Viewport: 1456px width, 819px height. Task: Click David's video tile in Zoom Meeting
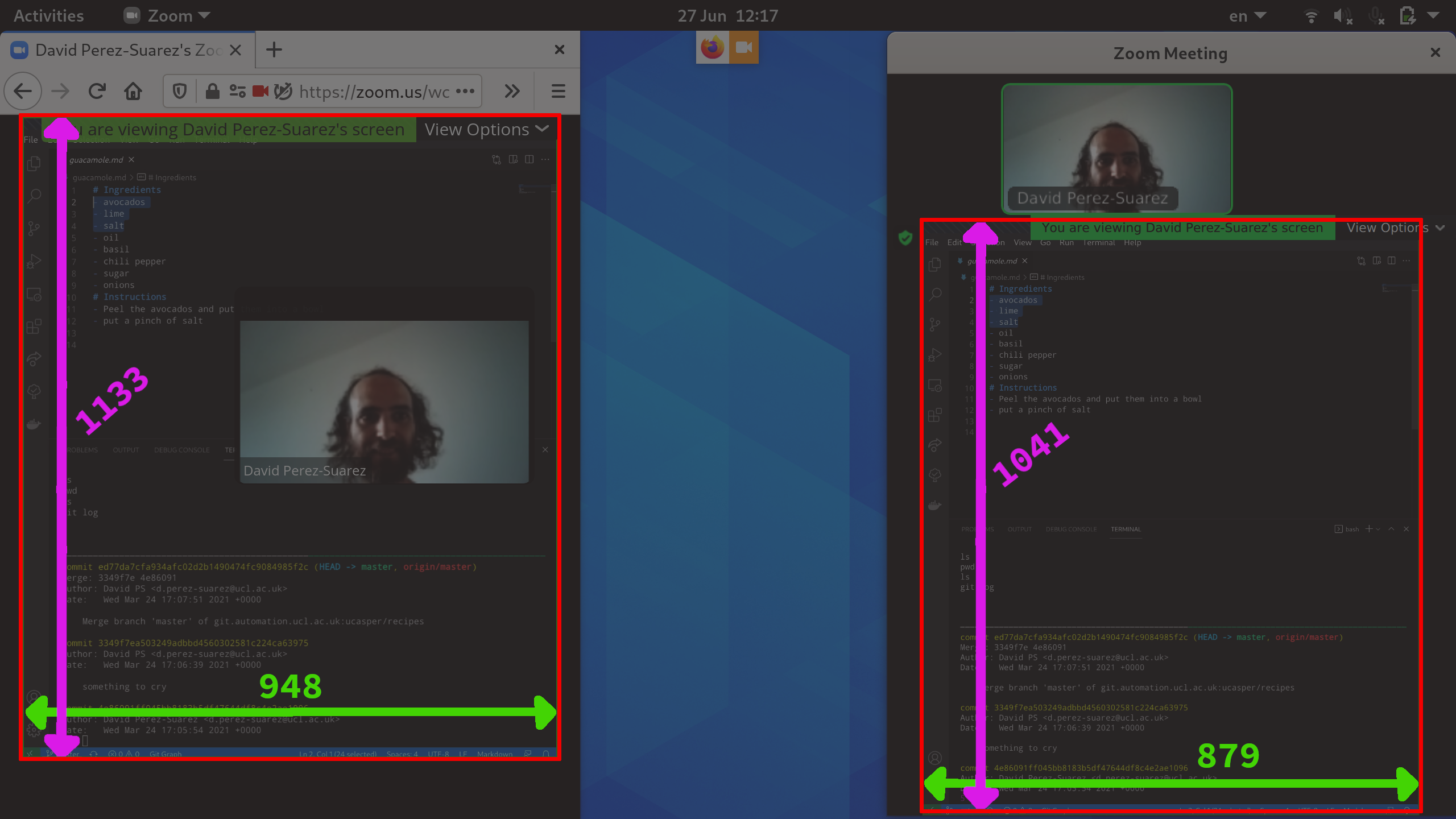pyautogui.click(x=1116, y=148)
